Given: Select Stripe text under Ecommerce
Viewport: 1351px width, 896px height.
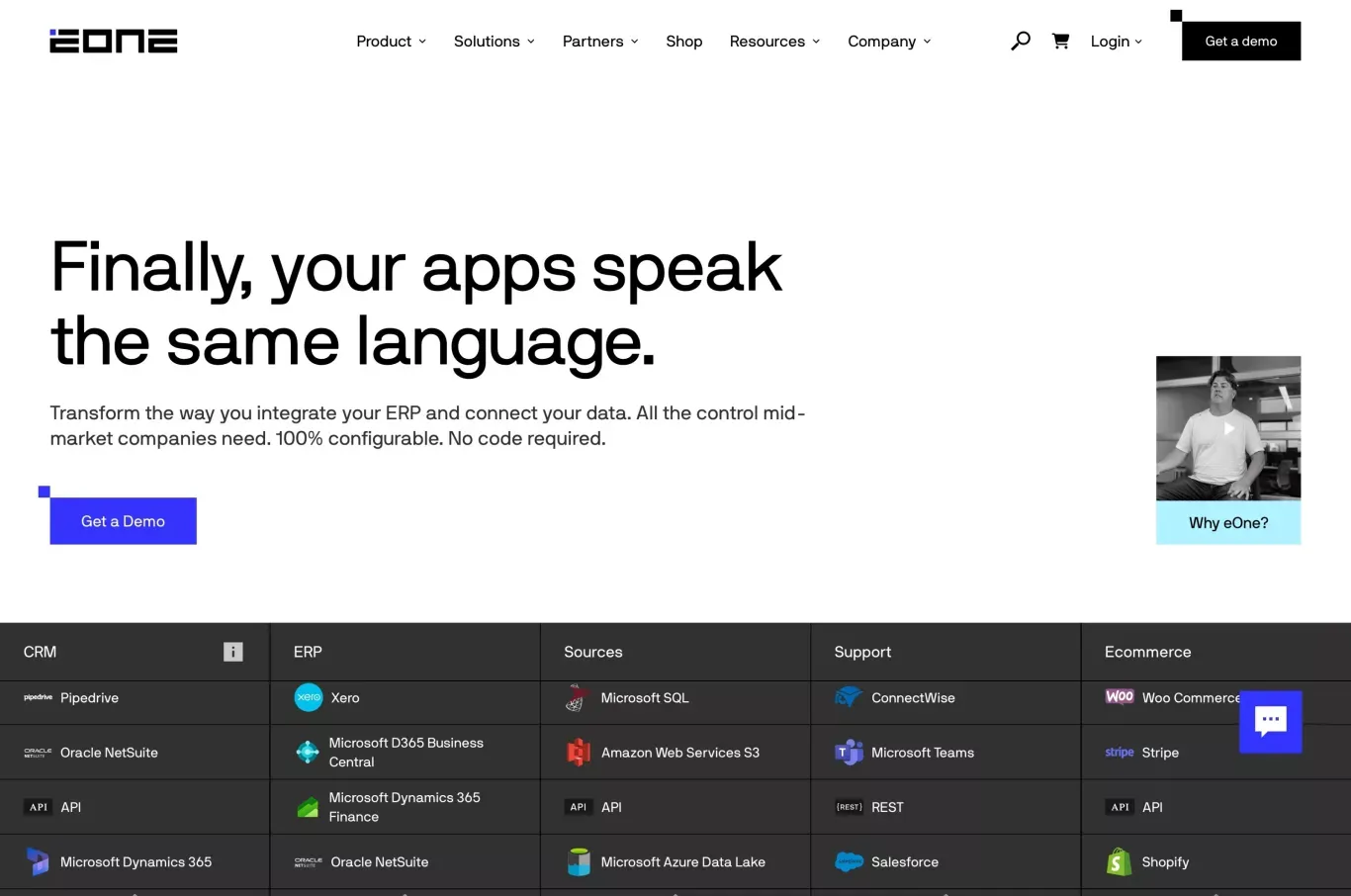Looking at the screenshot, I should 1160,753.
